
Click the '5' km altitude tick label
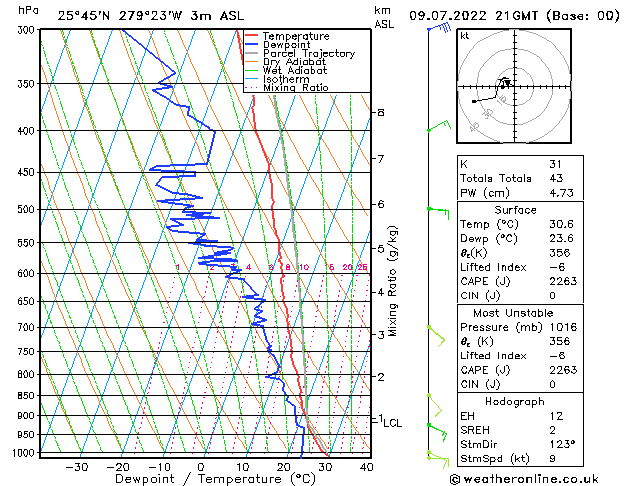pyautogui.click(x=381, y=249)
